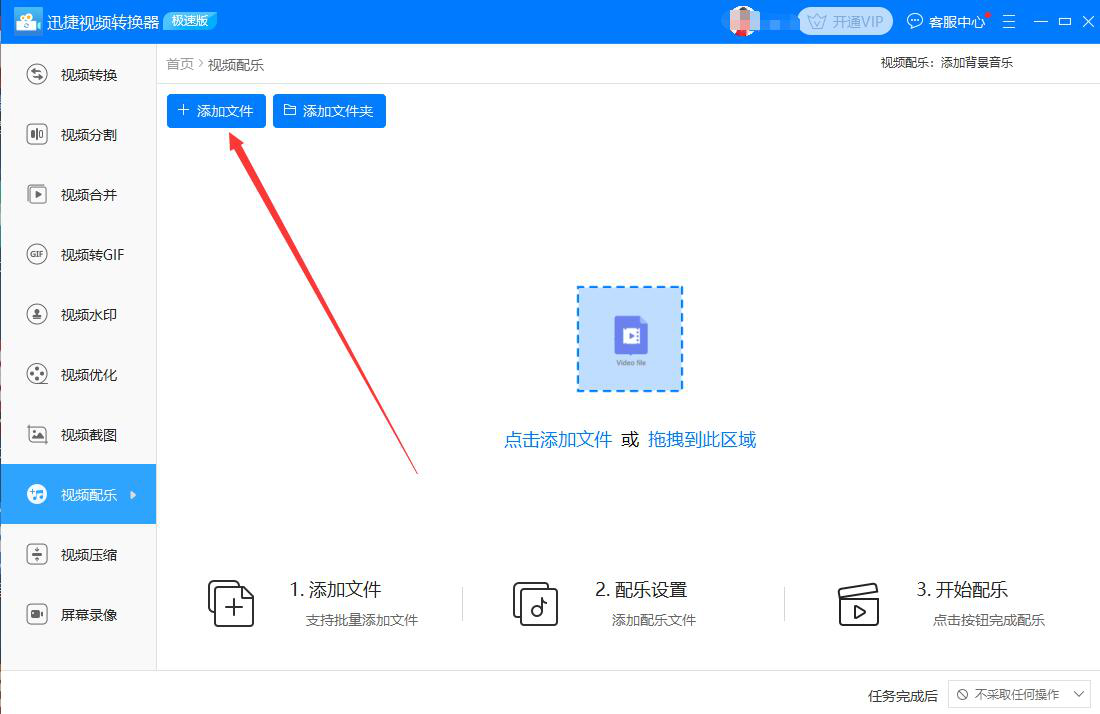
Task: Click the 视频截图 screenshot icon
Action: click(36, 434)
